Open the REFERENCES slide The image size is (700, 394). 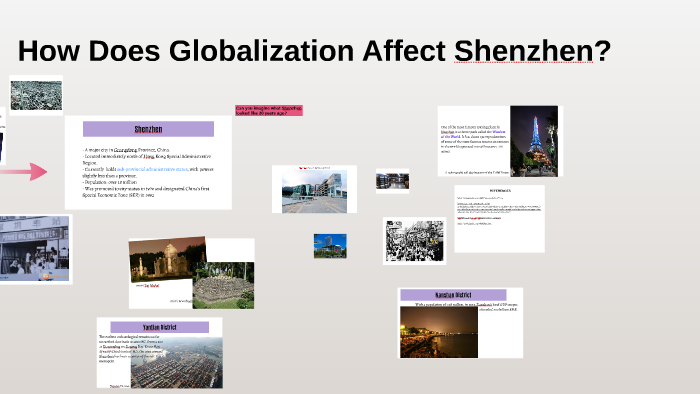tap(500, 219)
